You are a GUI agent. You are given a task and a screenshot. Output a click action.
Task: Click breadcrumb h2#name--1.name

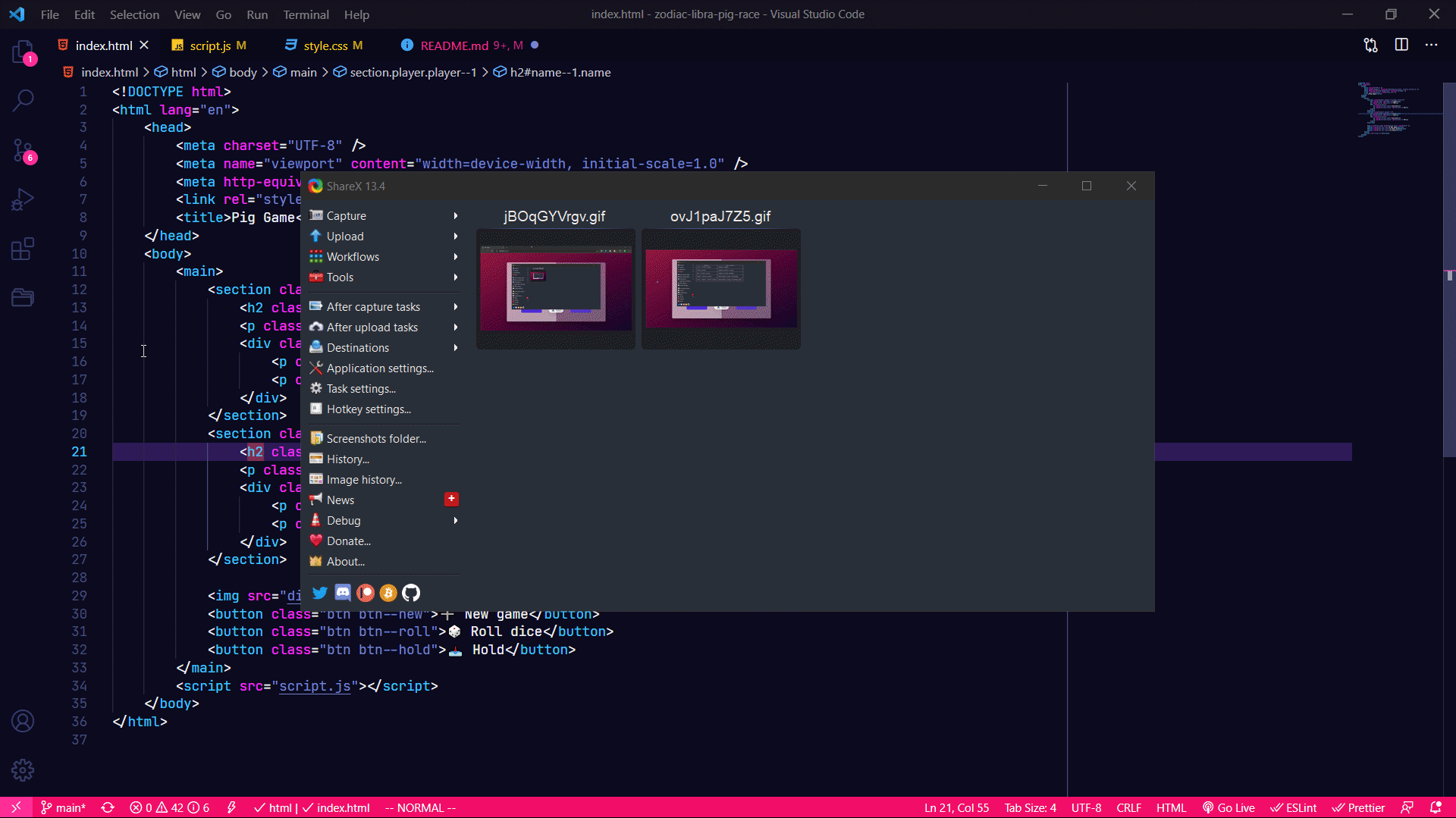pyautogui.click(x=552, y=72)
